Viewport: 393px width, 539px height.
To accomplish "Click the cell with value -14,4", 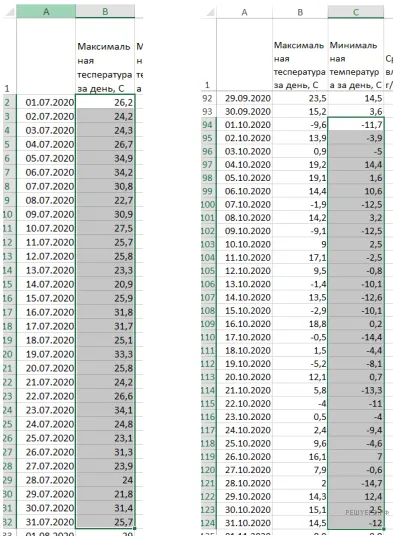I will pos(356,337).
